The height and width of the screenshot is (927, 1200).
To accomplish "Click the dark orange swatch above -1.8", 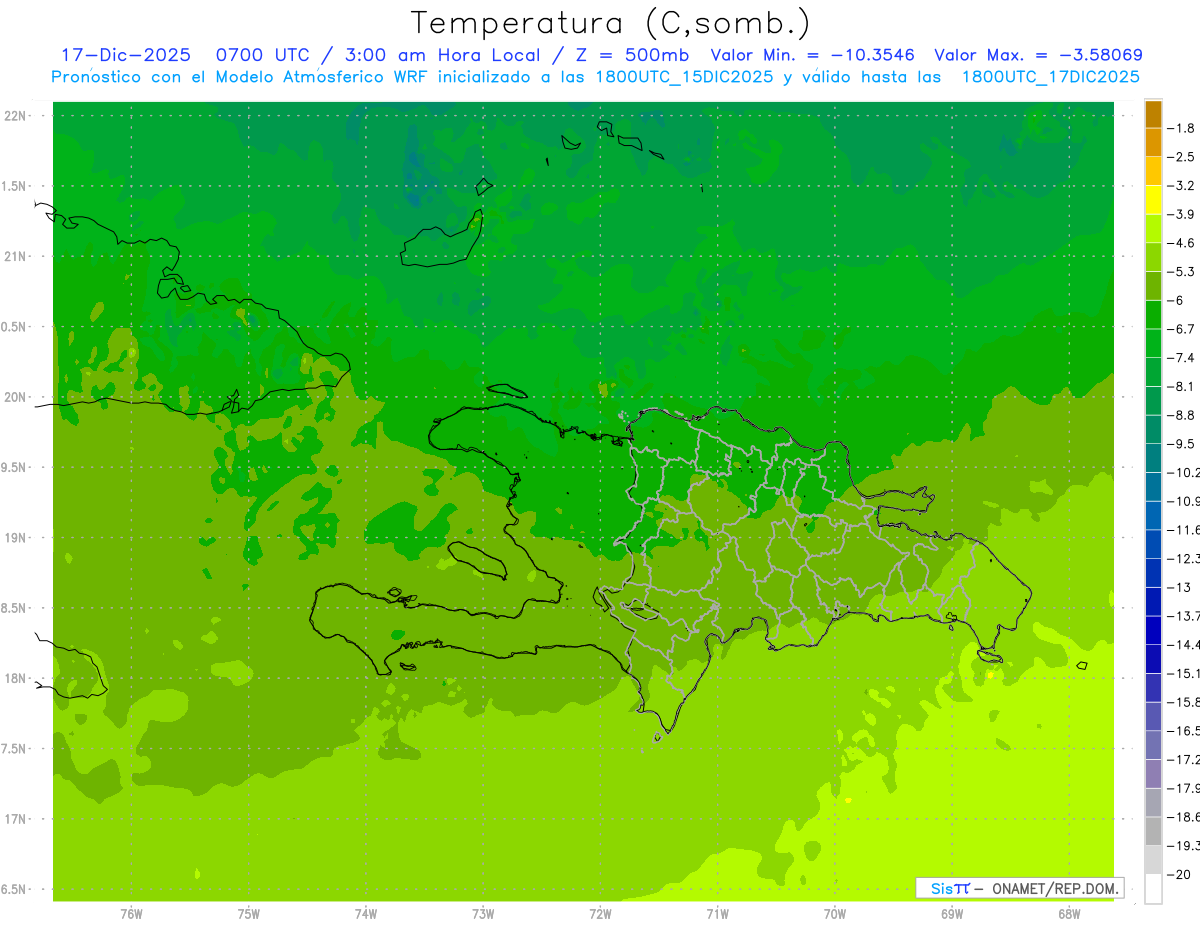I will 1153,114.
